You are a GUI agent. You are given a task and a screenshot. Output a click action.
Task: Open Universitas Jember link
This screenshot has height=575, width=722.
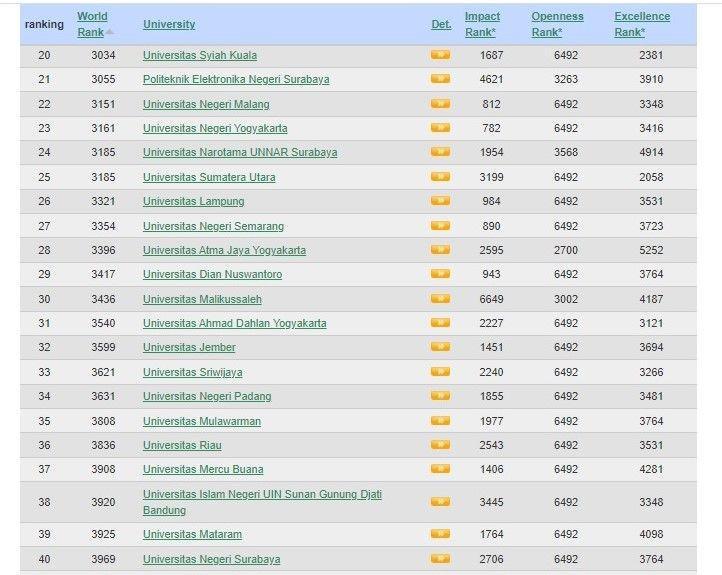189,347
